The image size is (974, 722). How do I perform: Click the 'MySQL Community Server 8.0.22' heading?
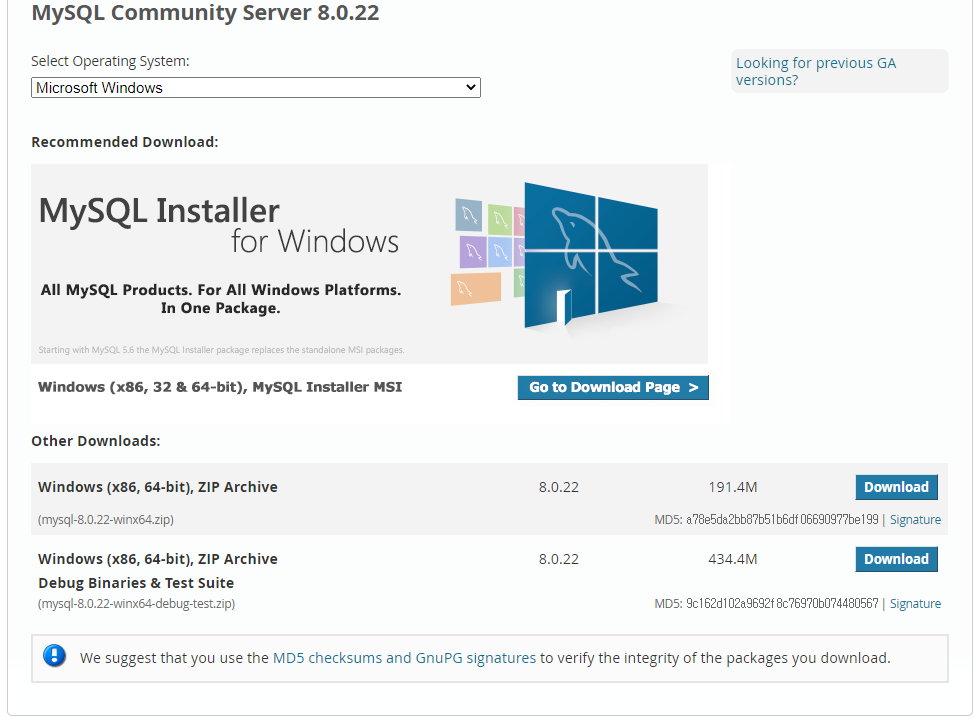click(x=205, y=12)
